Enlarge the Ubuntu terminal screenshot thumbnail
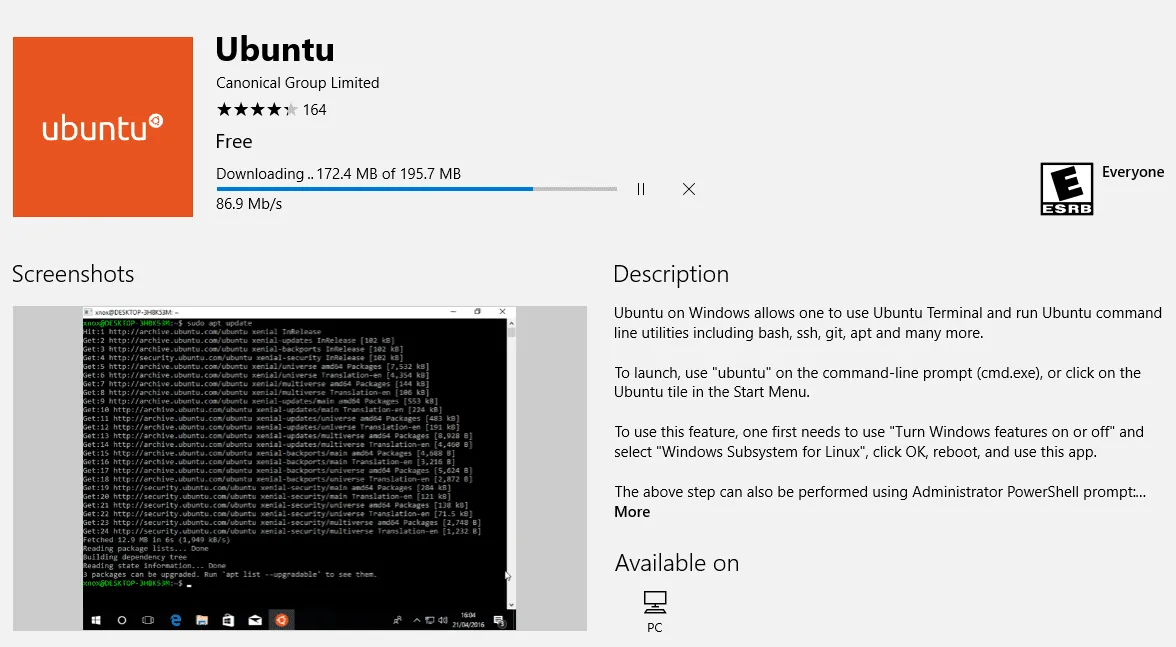 pyautogui.click(x=299, y=466)
